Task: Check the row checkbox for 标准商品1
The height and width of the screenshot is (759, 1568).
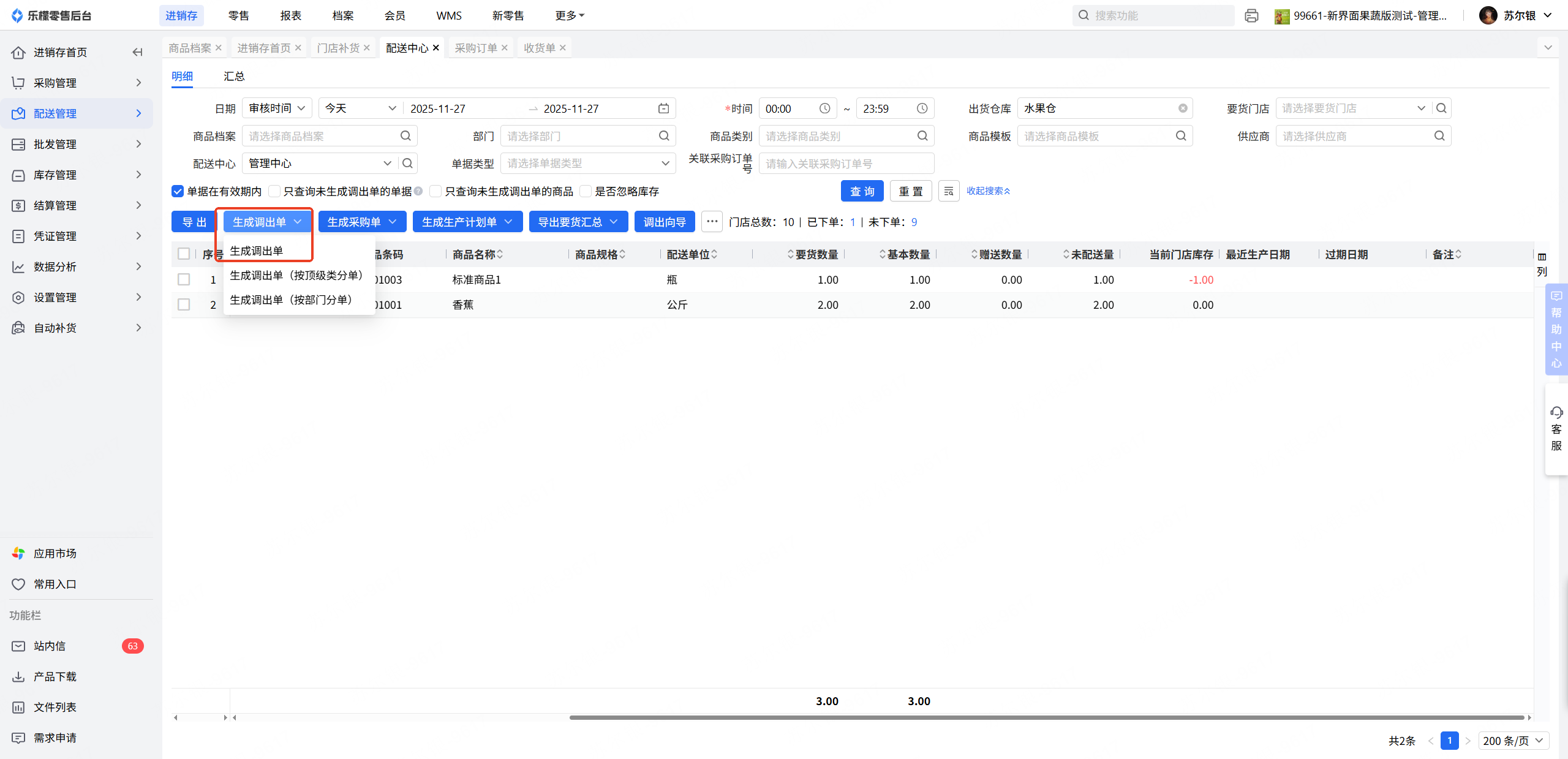Action: tap(184, 280)
